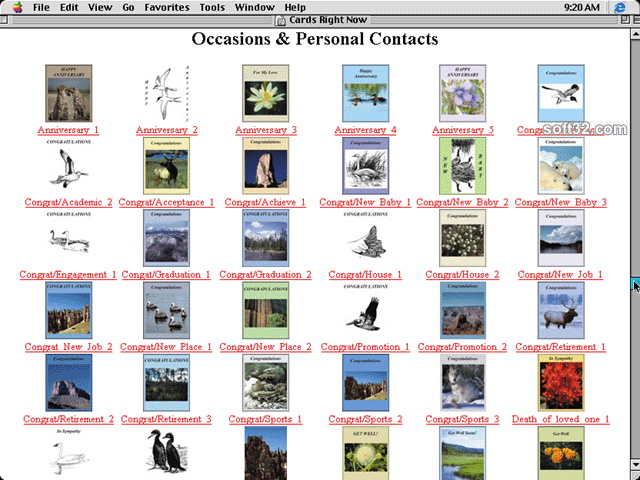Image resolution: width=640 pixels, height=480 pixels.
Task: Select the Congrat/Promotion 1 link
Action: (365, 347)
